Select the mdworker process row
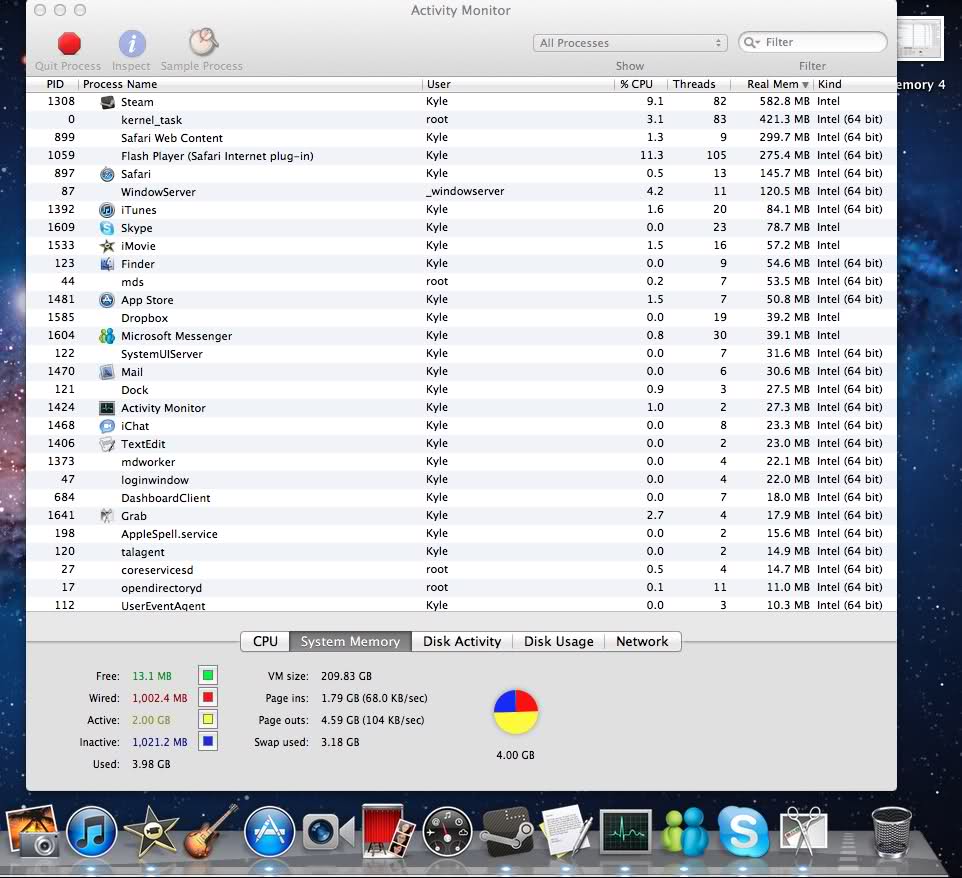962x878 pixels. tap(461, 462)
